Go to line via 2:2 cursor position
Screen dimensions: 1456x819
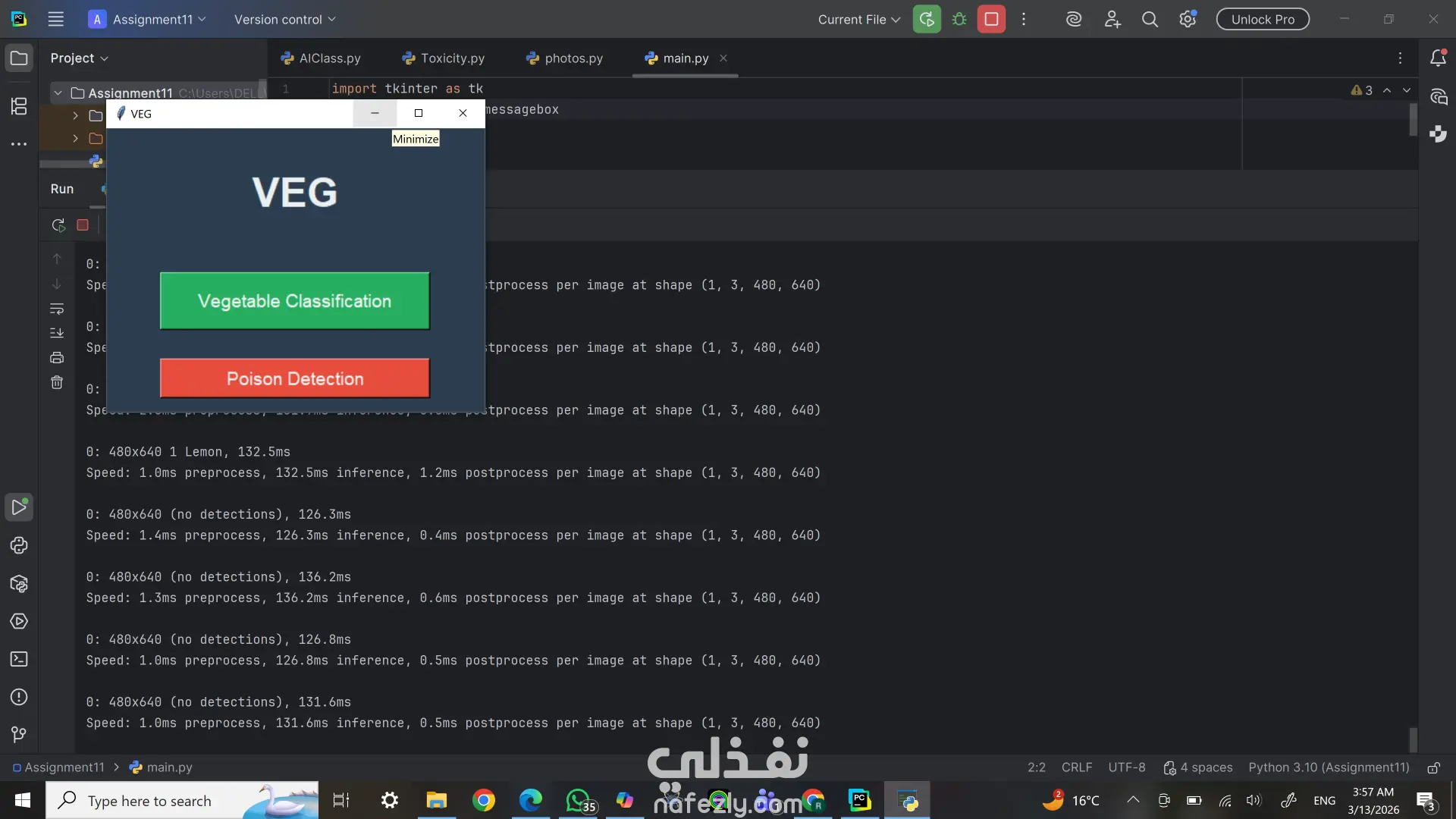pyautogui.click(x=1037, y=767)
